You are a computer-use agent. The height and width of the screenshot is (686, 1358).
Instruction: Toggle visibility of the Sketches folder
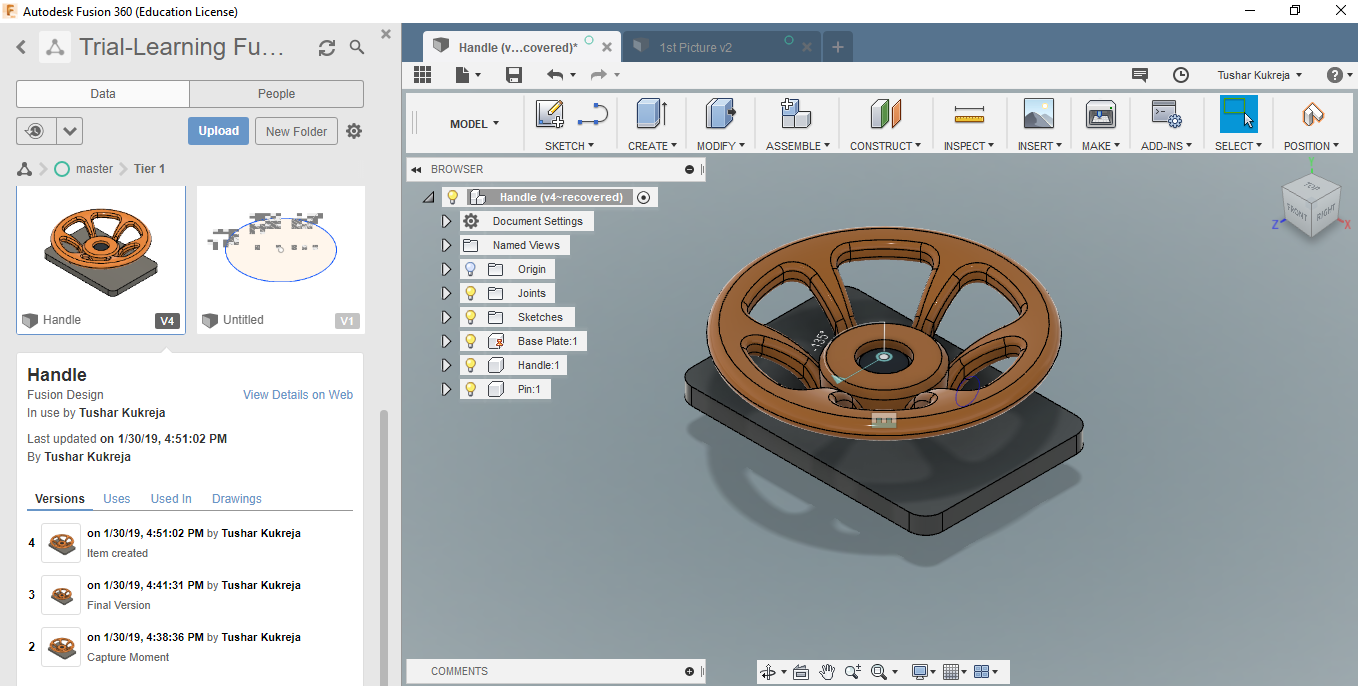click(x=470, y=317)
